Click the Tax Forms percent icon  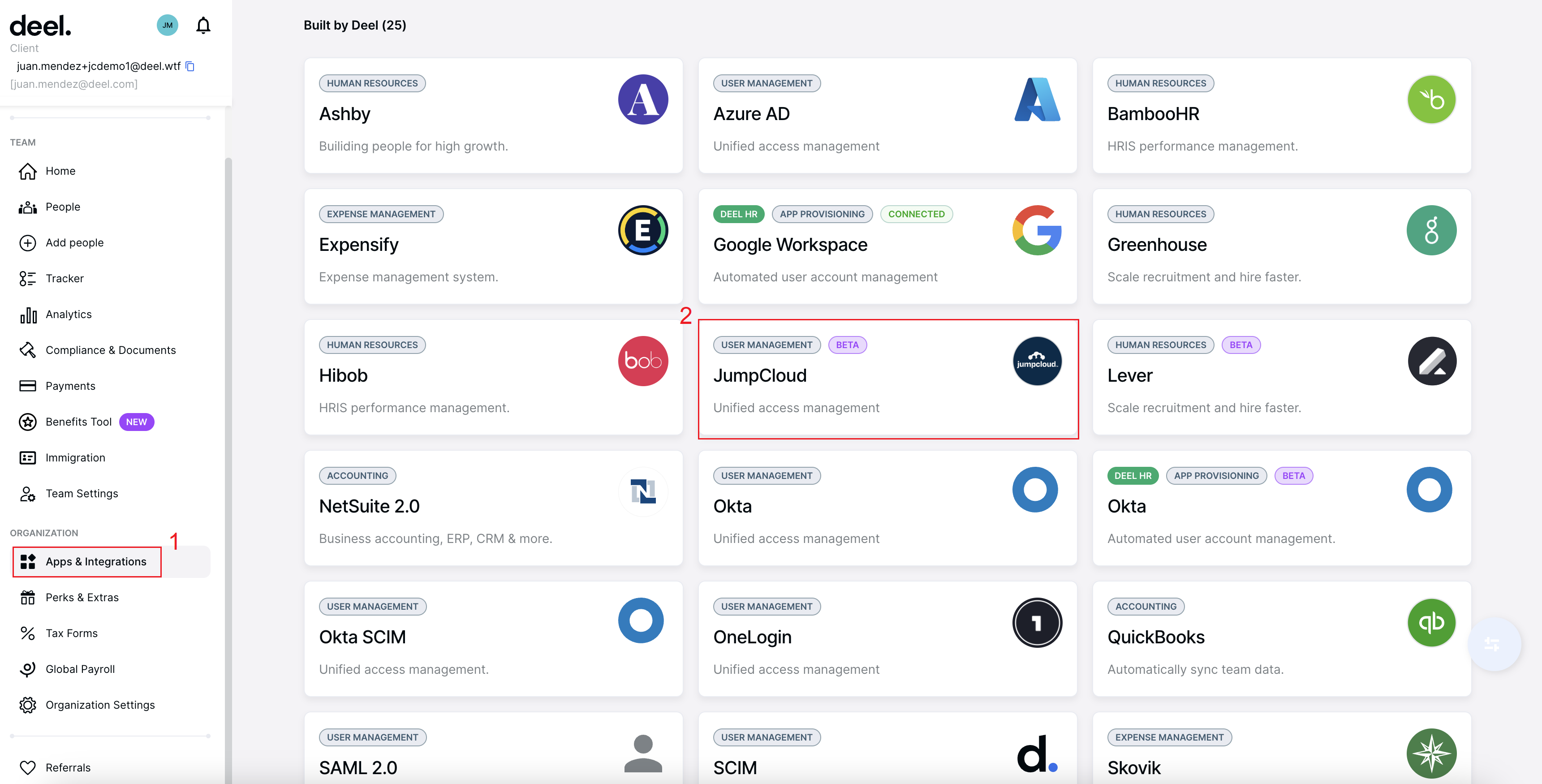pyautogui.click(x=27, y=634)
